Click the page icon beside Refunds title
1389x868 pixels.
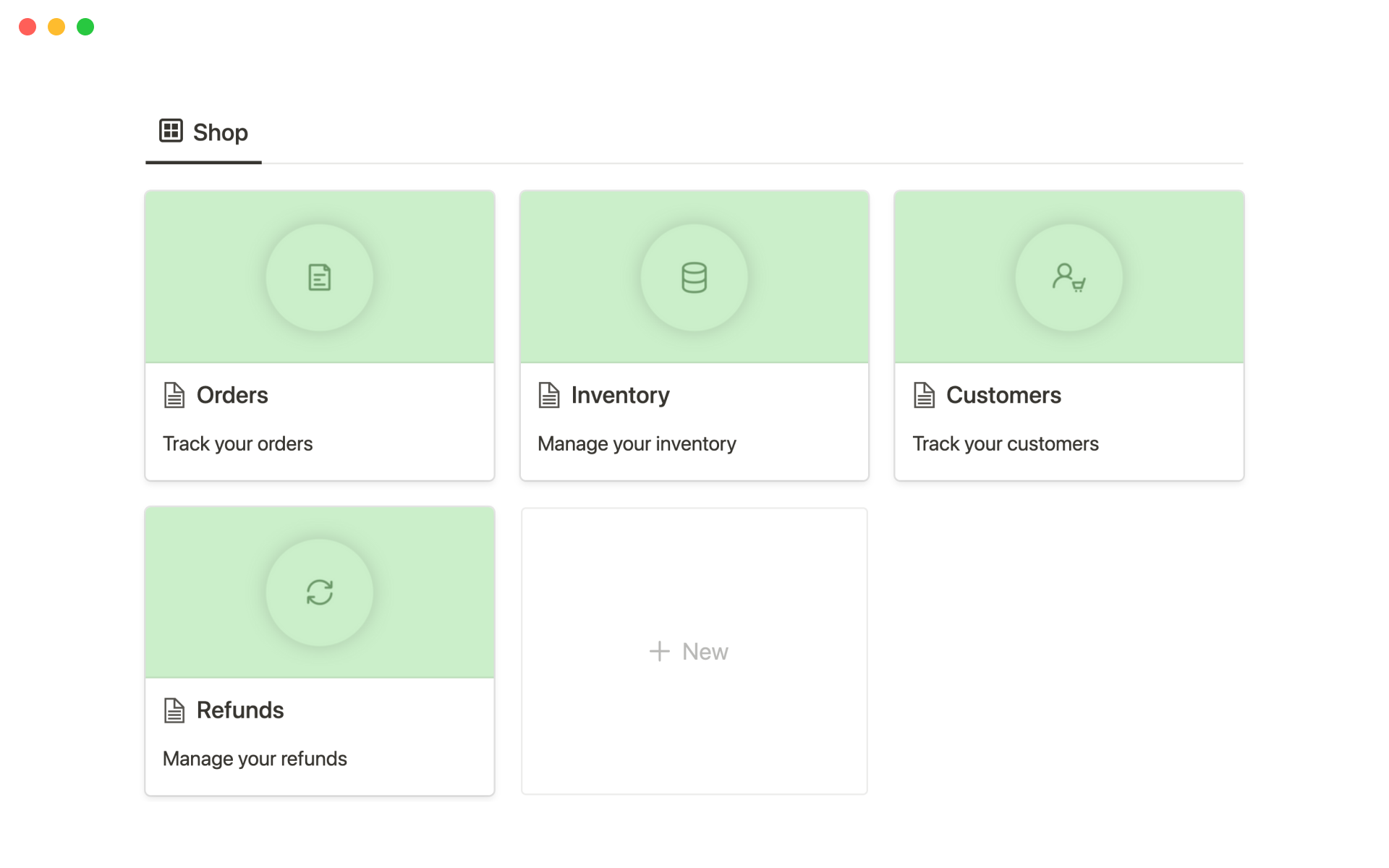[174, 710]
